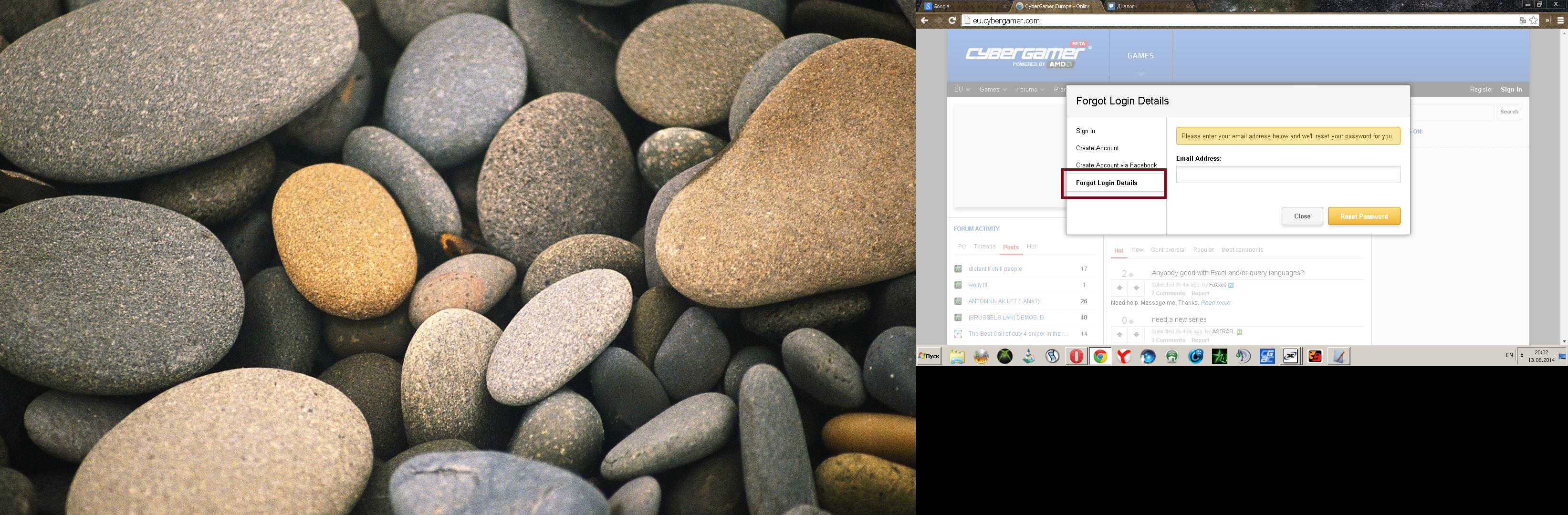Open the 'distant lf chill people' thread
Image resolution: width=1568 pixels, height=515 pixels.
[x=994, y=269]
